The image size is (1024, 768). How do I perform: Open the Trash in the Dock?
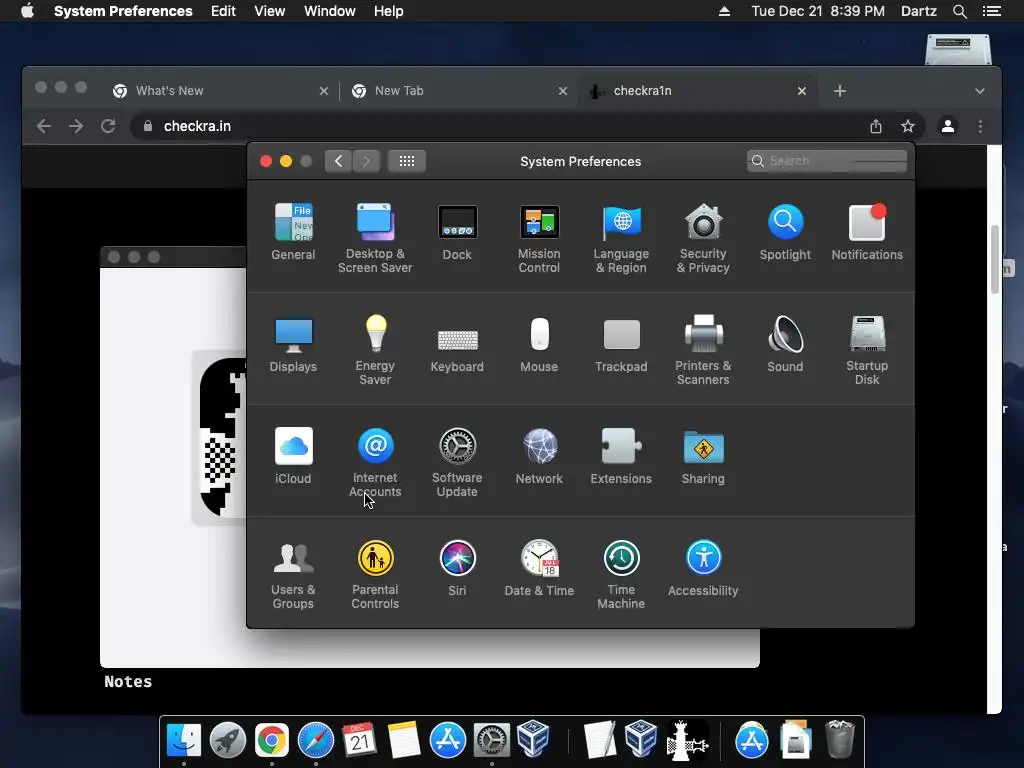(x=840, y=740)
